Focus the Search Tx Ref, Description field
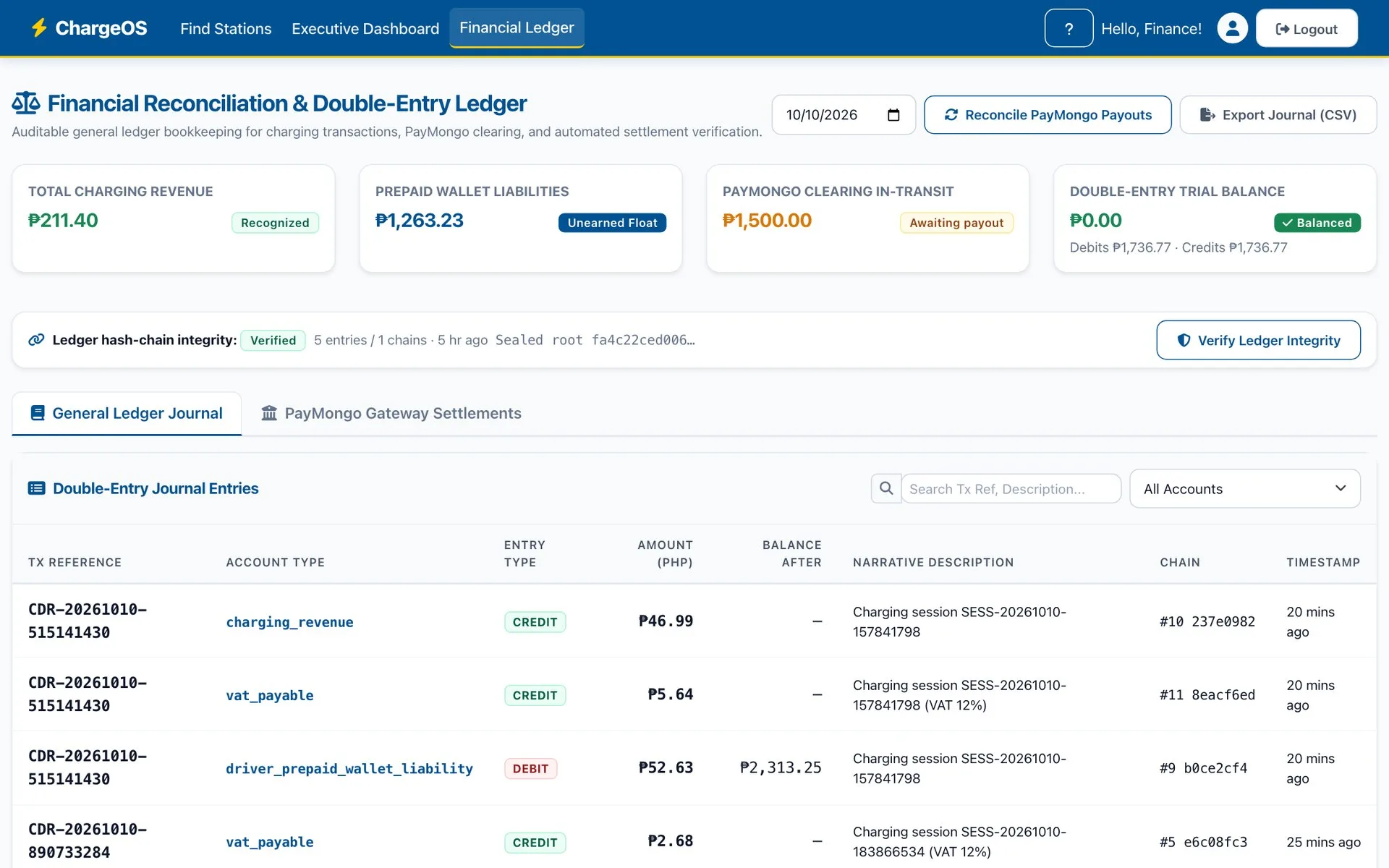The height and width of the screenshot is (868, 1389). click(x=1011, y=488)
